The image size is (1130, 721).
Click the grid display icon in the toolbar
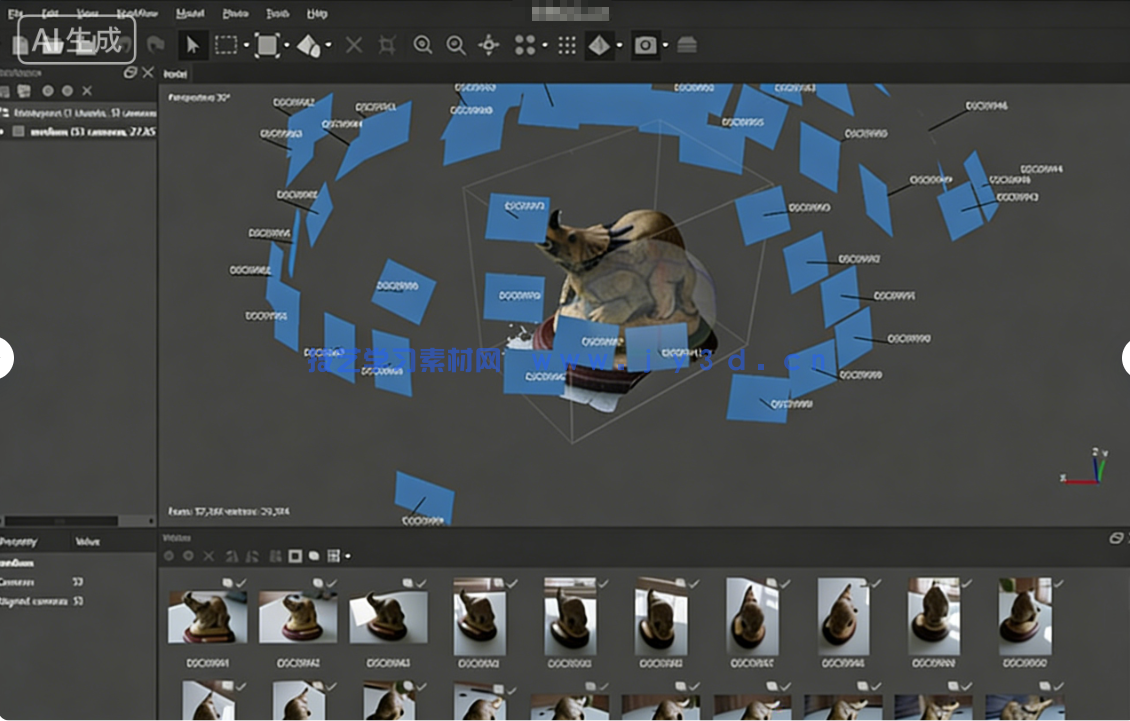click(x=566, y=45)
